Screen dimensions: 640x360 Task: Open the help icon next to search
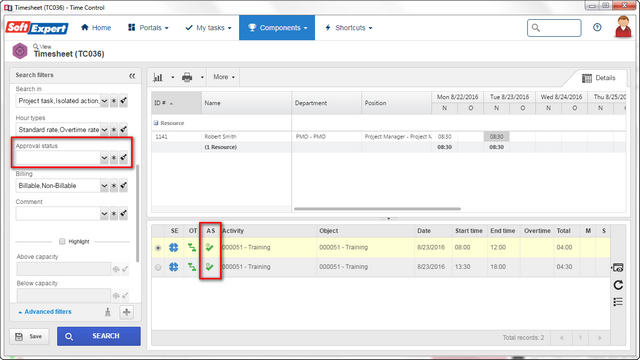[x=597, y=27]
